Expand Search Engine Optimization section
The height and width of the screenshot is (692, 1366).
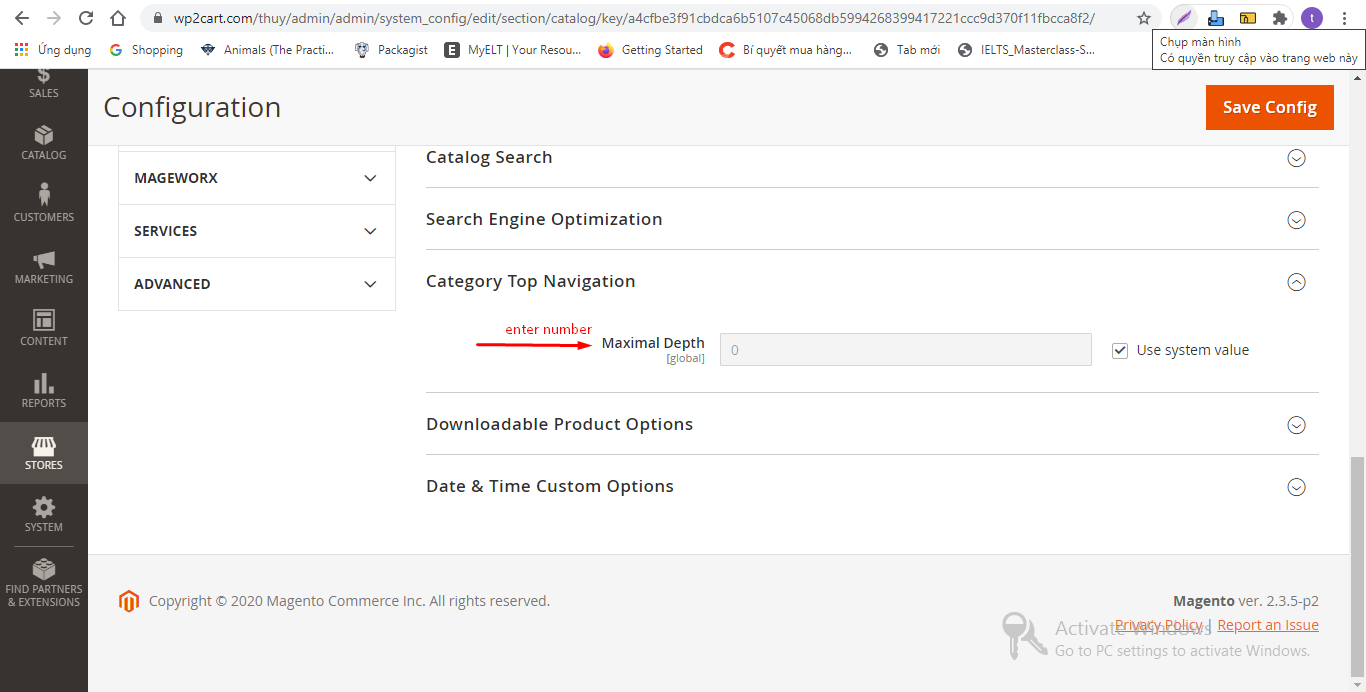[x=1296, y=220]
